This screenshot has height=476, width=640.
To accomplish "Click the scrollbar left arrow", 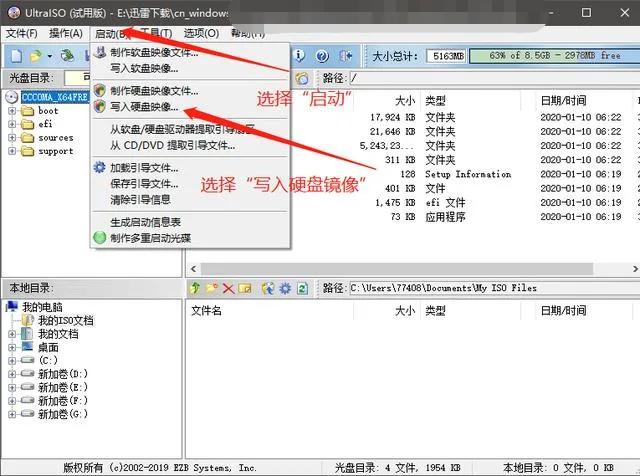I will (x=193, y=269).
